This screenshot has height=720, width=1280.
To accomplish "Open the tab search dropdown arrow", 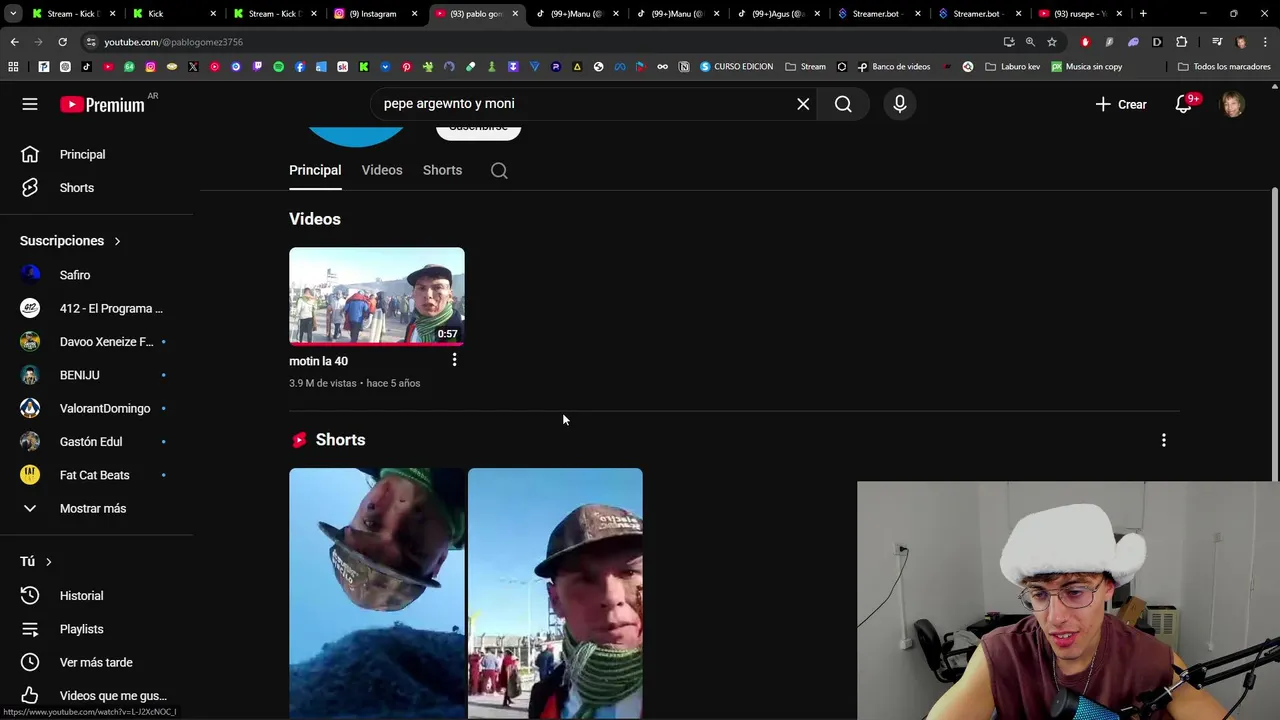I will click(13, 14).
